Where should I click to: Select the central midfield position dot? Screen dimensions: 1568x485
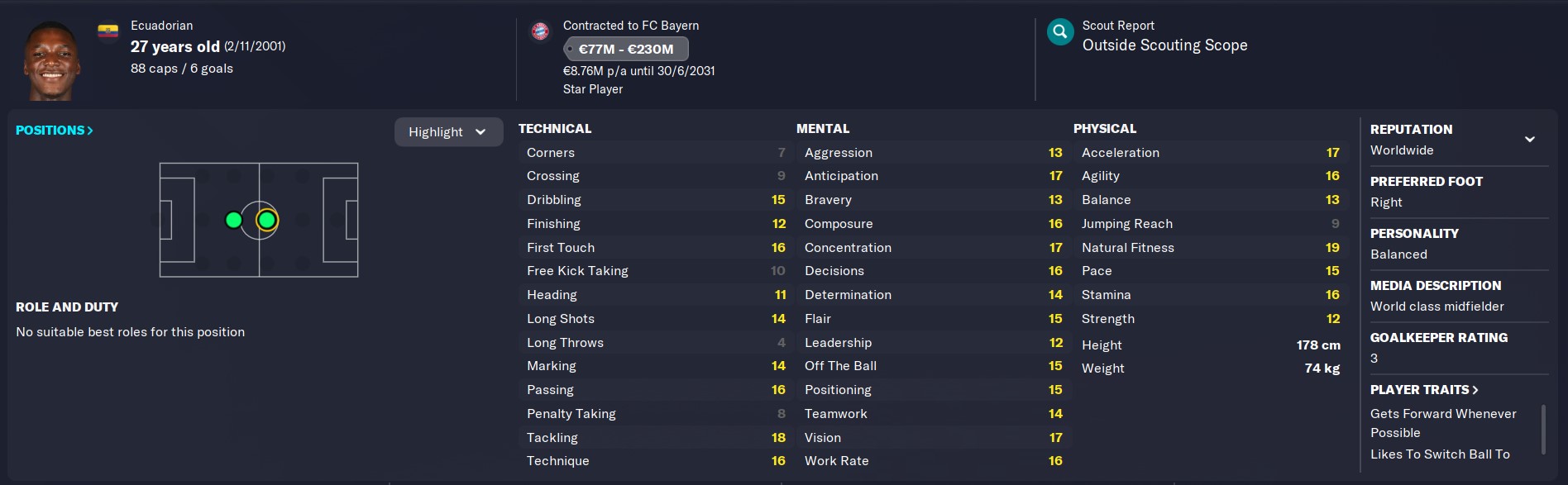[266, 220]
